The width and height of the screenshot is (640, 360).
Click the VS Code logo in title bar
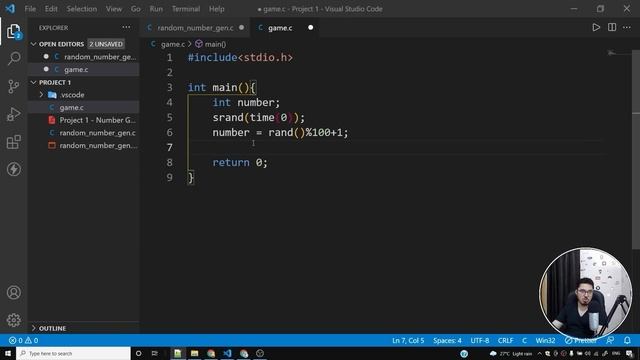(10, 9)
